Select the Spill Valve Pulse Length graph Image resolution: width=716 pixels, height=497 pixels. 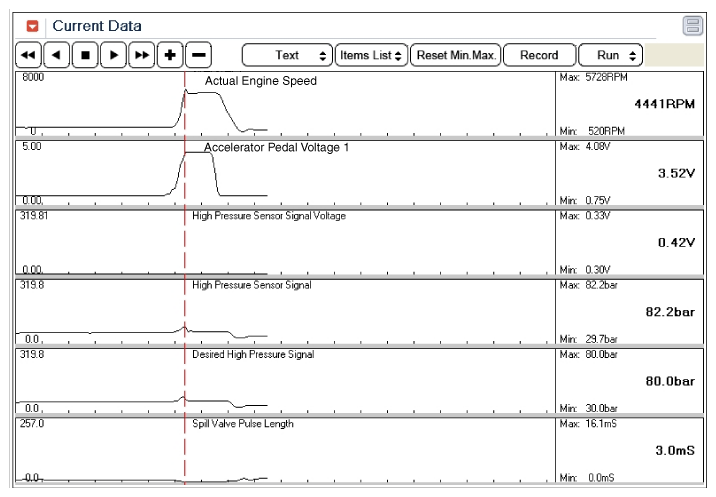[285, 450]
